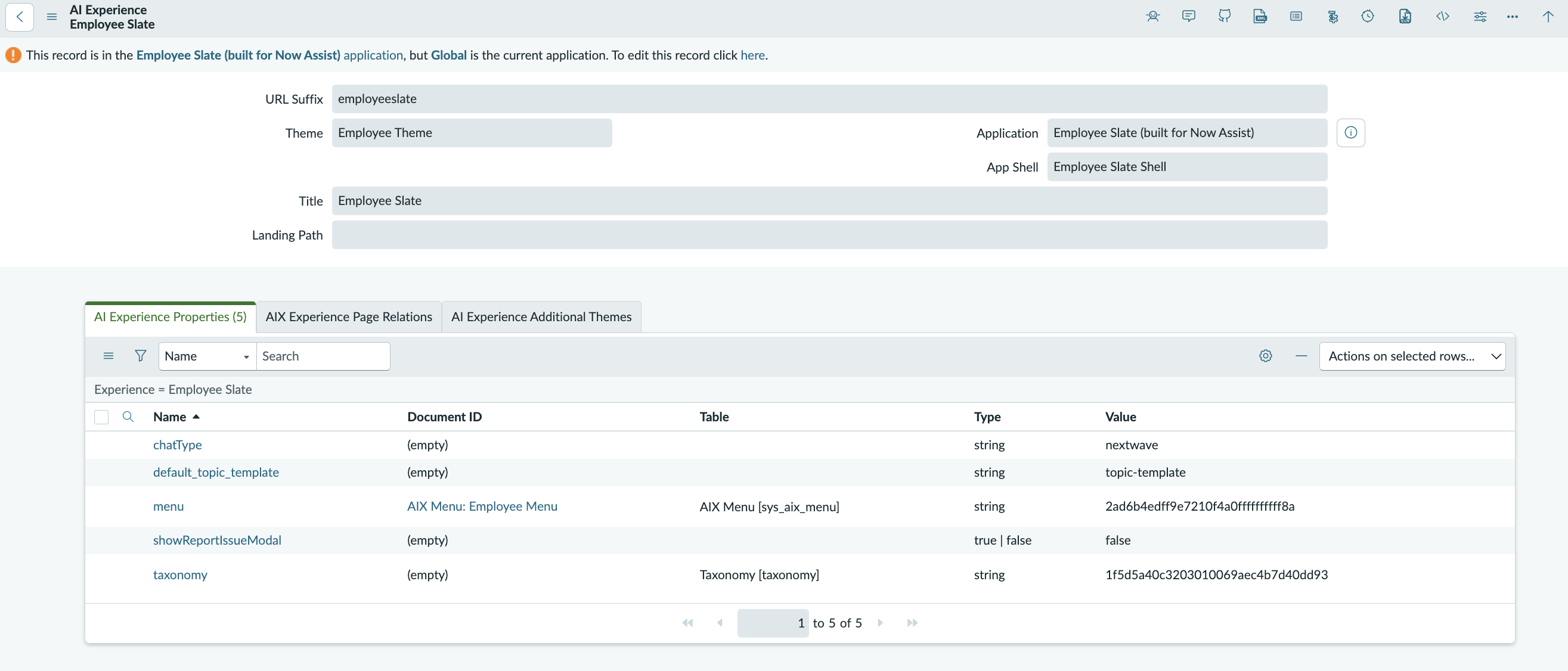Click the Theme field
This screenshot has height=671, width=1568.
pyautogui.click(x=472, y=133)
